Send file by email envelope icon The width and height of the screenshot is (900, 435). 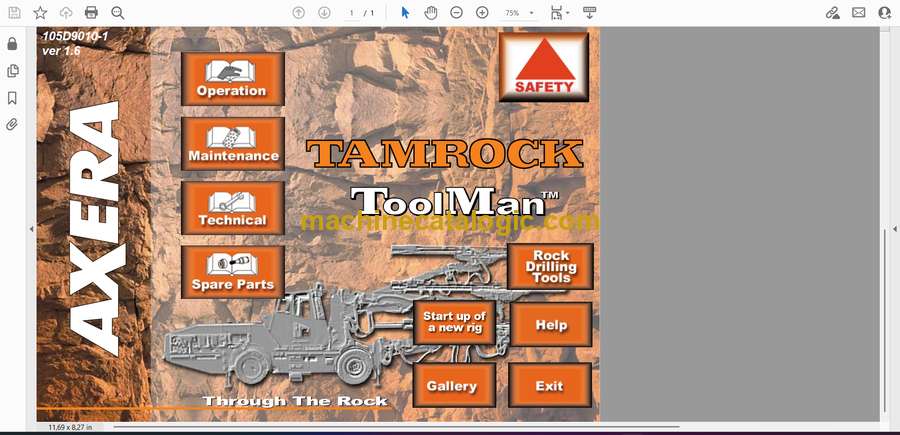pyautogui.click(x=859, y=13)
